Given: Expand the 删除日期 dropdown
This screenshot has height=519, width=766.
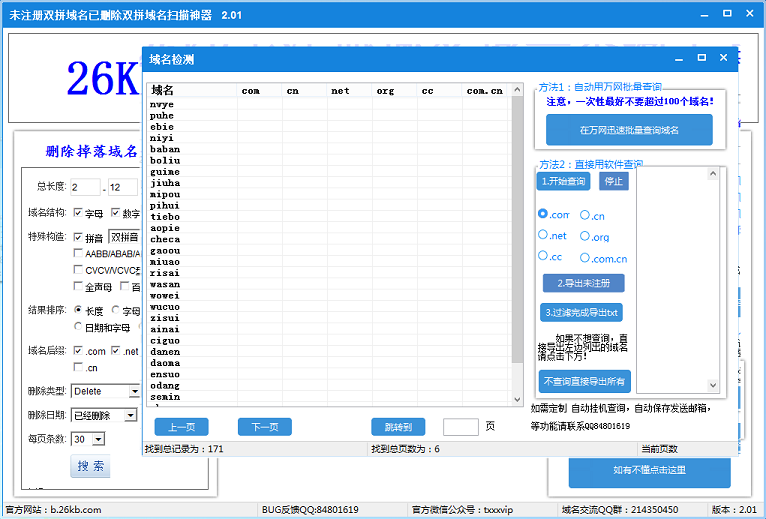Looking at the screenshot, I should (x=130, y=415).
